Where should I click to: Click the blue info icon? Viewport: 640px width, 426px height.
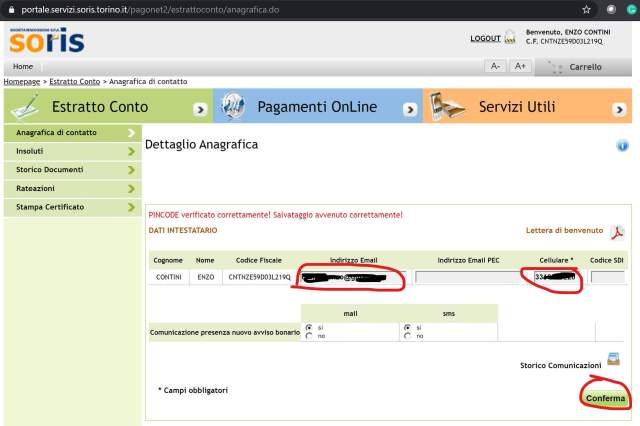tap(622, 146)
